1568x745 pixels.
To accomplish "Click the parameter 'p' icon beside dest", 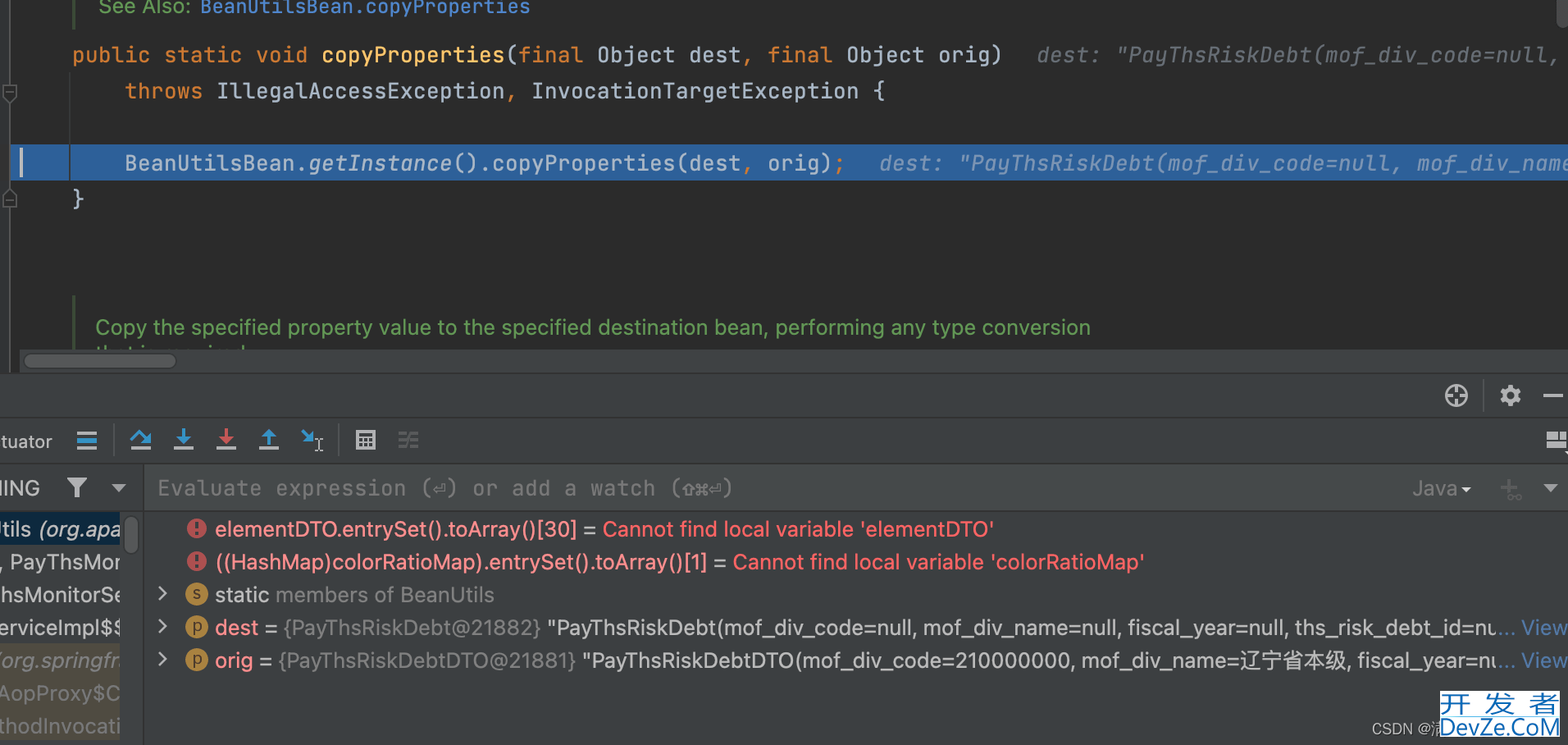I will click(x=197, y=627).
